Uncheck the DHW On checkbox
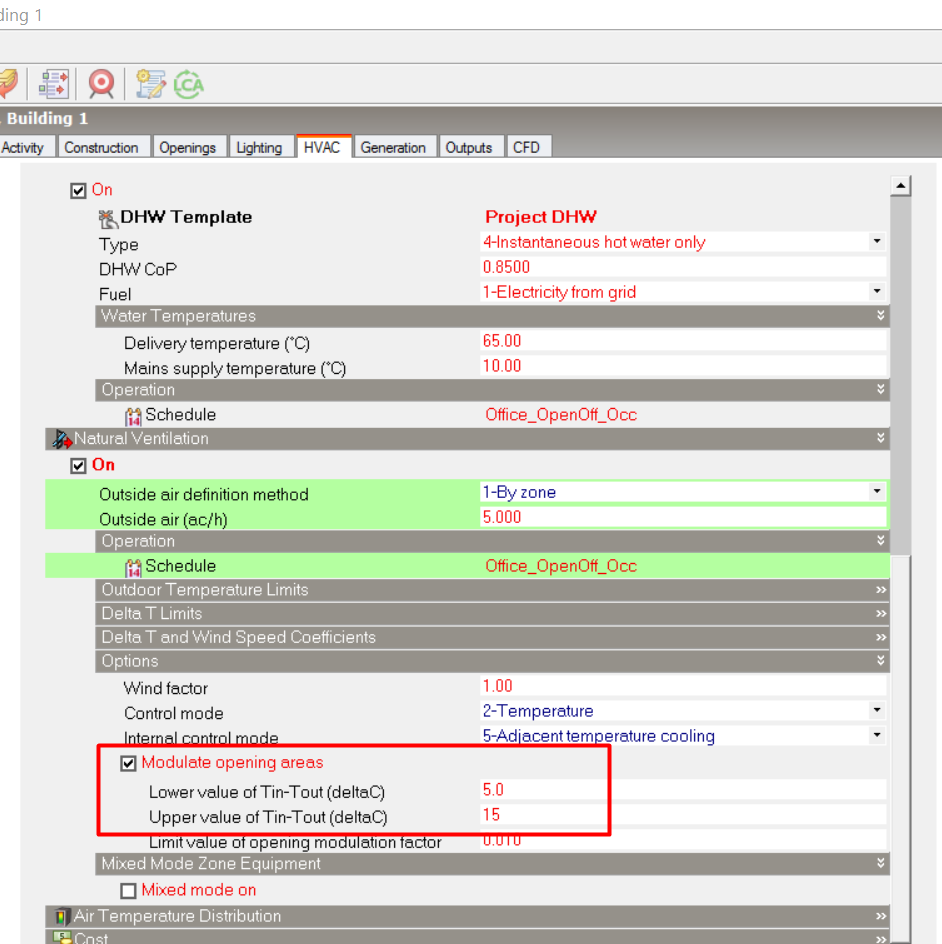The width and height of the screenshot is (942, 944). pos(78,191)
